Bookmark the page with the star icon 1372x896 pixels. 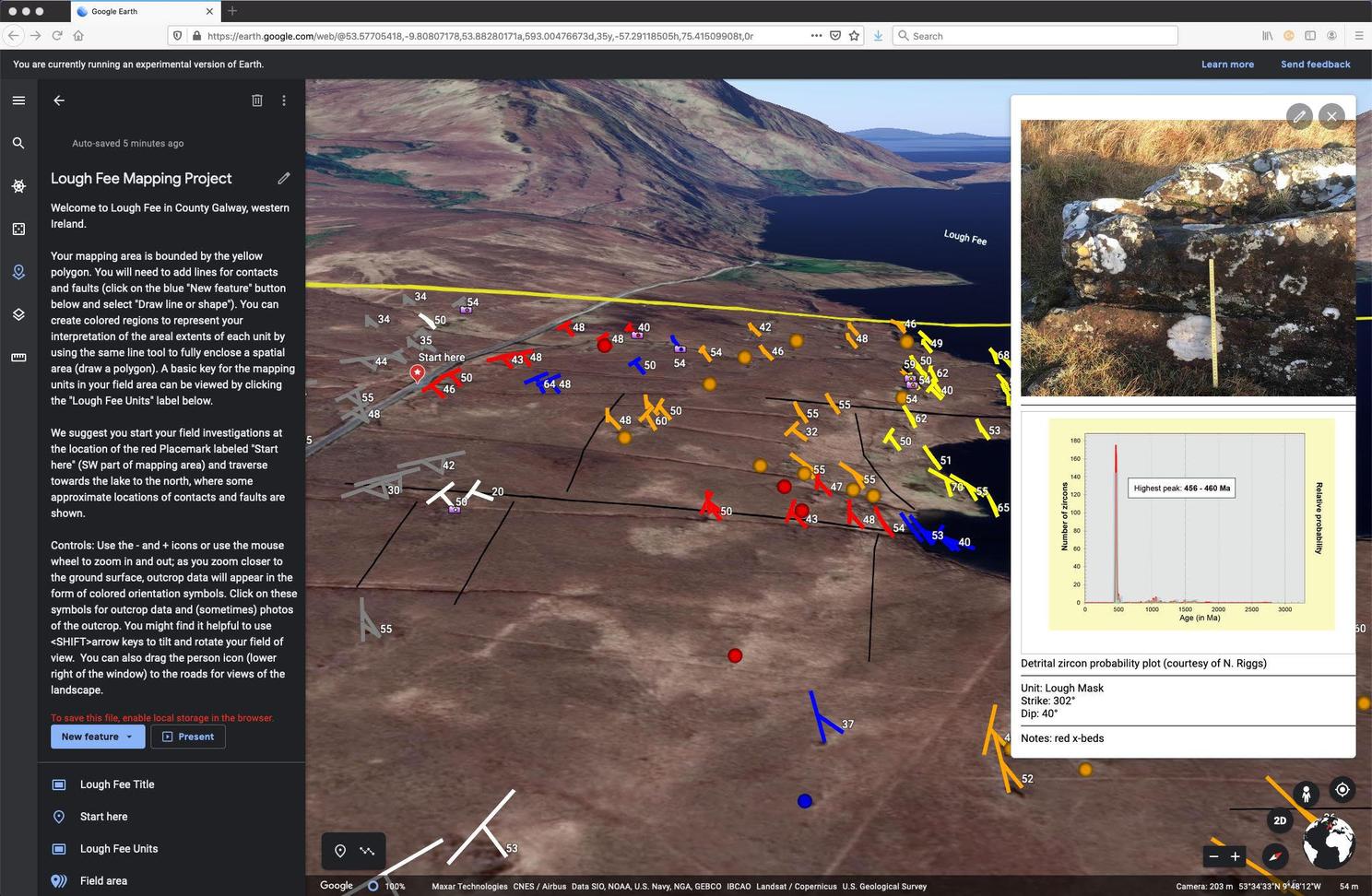click(x=851, y=36)
